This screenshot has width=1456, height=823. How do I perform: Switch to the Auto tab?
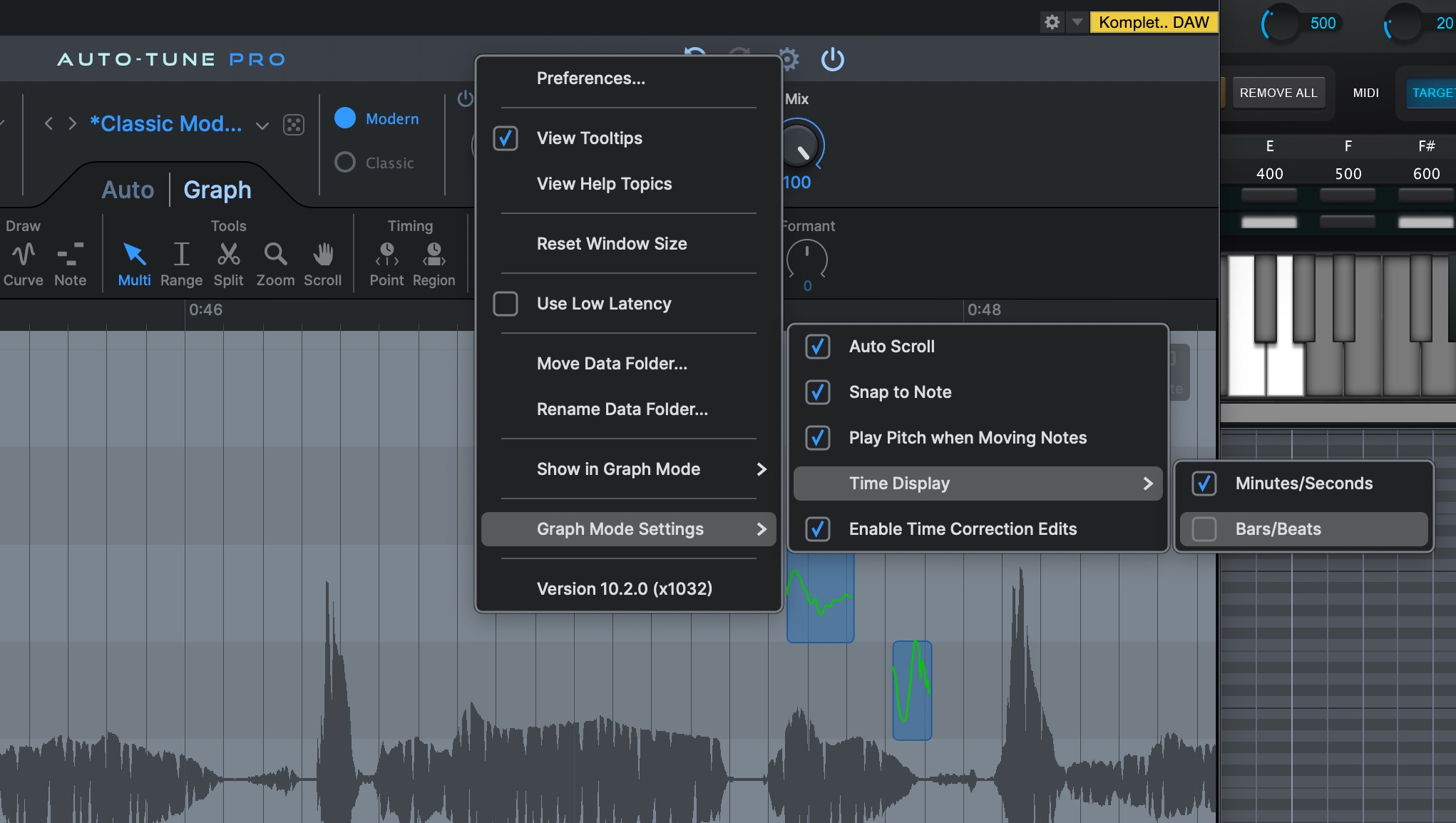[x=128, y=190]
